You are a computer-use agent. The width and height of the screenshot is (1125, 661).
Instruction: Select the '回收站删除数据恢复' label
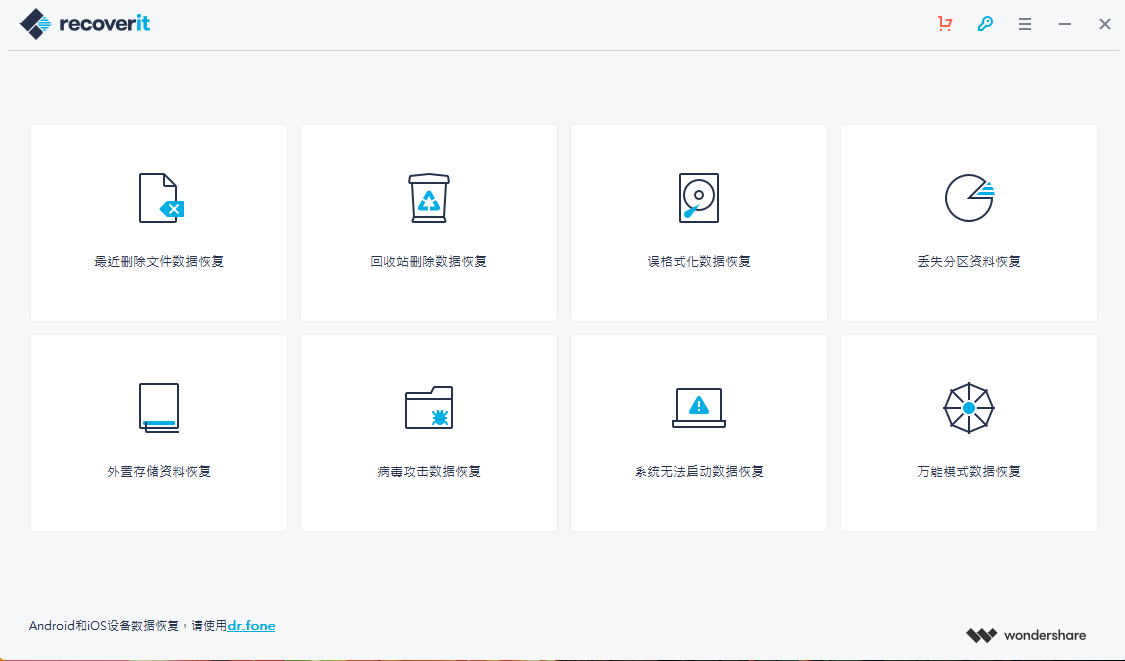[x=429, y=262]
